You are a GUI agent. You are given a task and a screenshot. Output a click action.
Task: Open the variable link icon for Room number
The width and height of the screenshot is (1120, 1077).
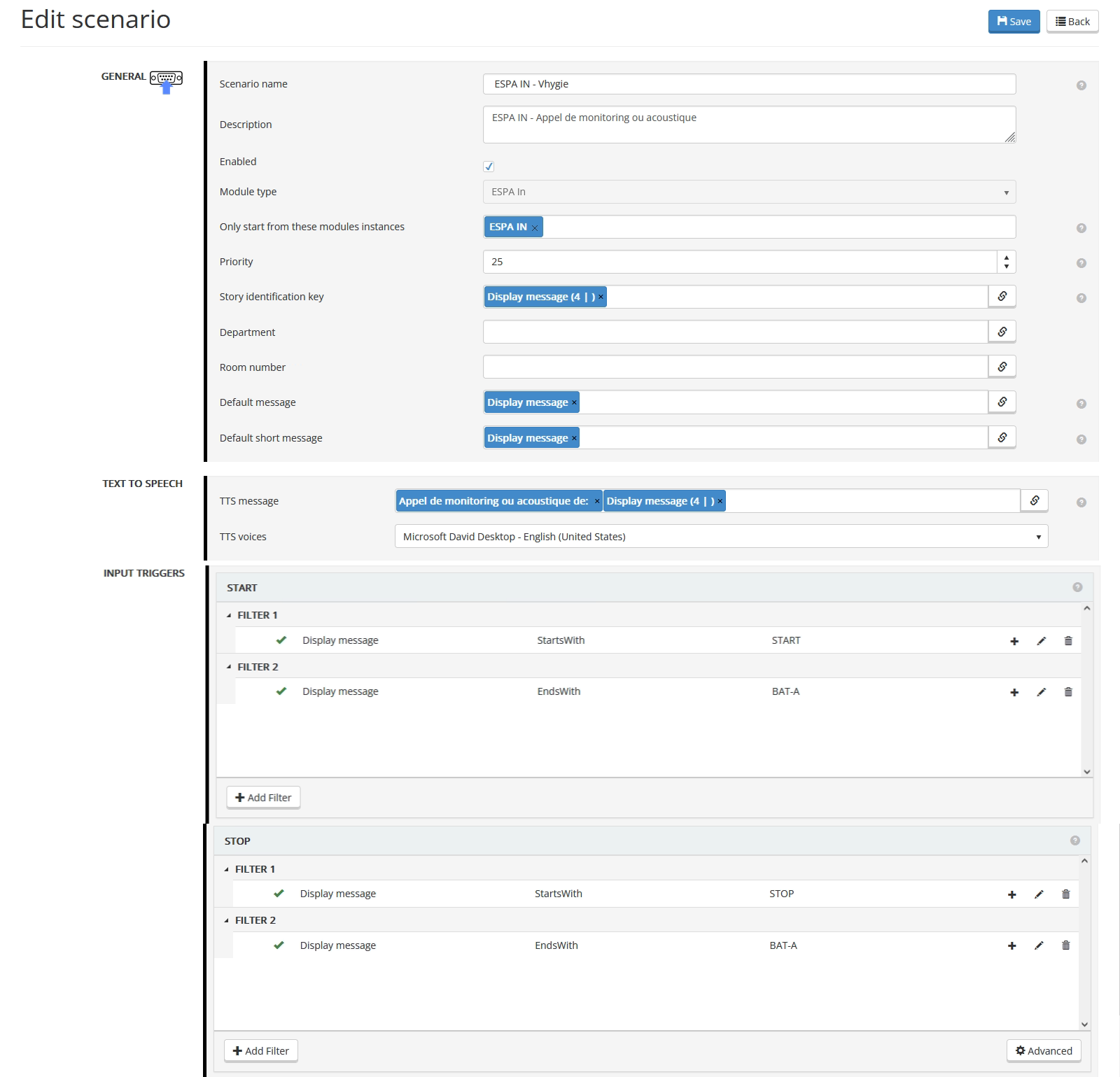pos(1002,366)
